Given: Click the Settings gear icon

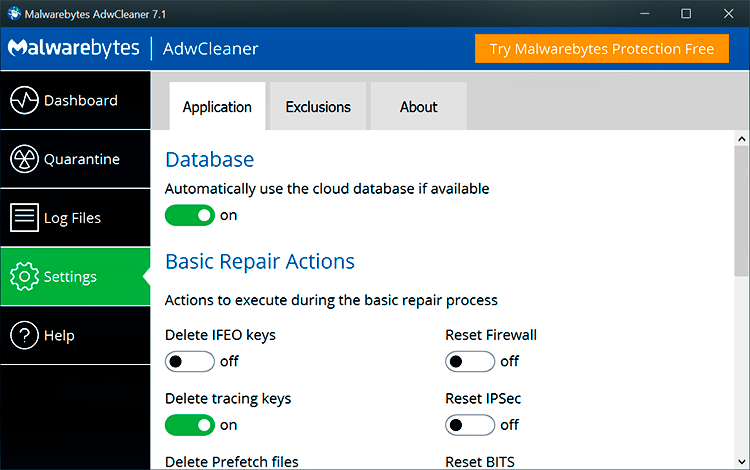Looking at the screenshot, I should click(x=24, y=276).
